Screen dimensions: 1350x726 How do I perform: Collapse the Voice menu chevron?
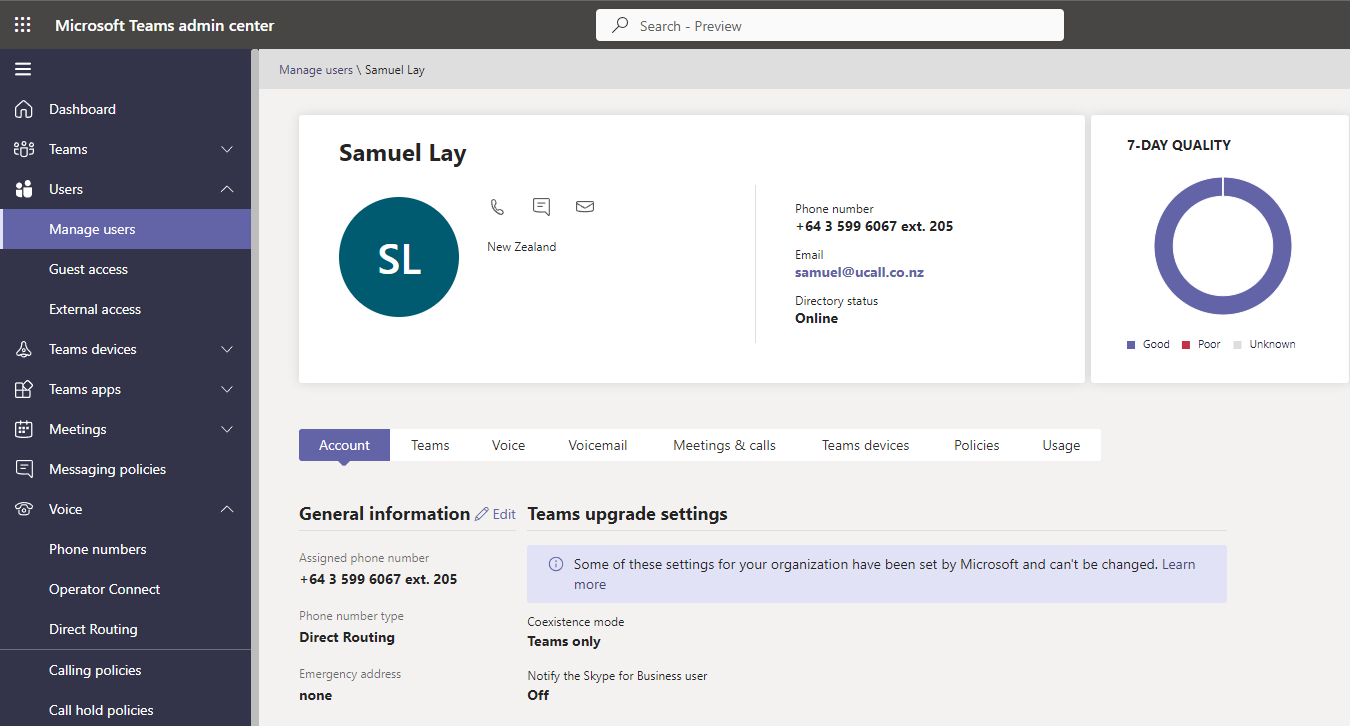click(227, 509)
